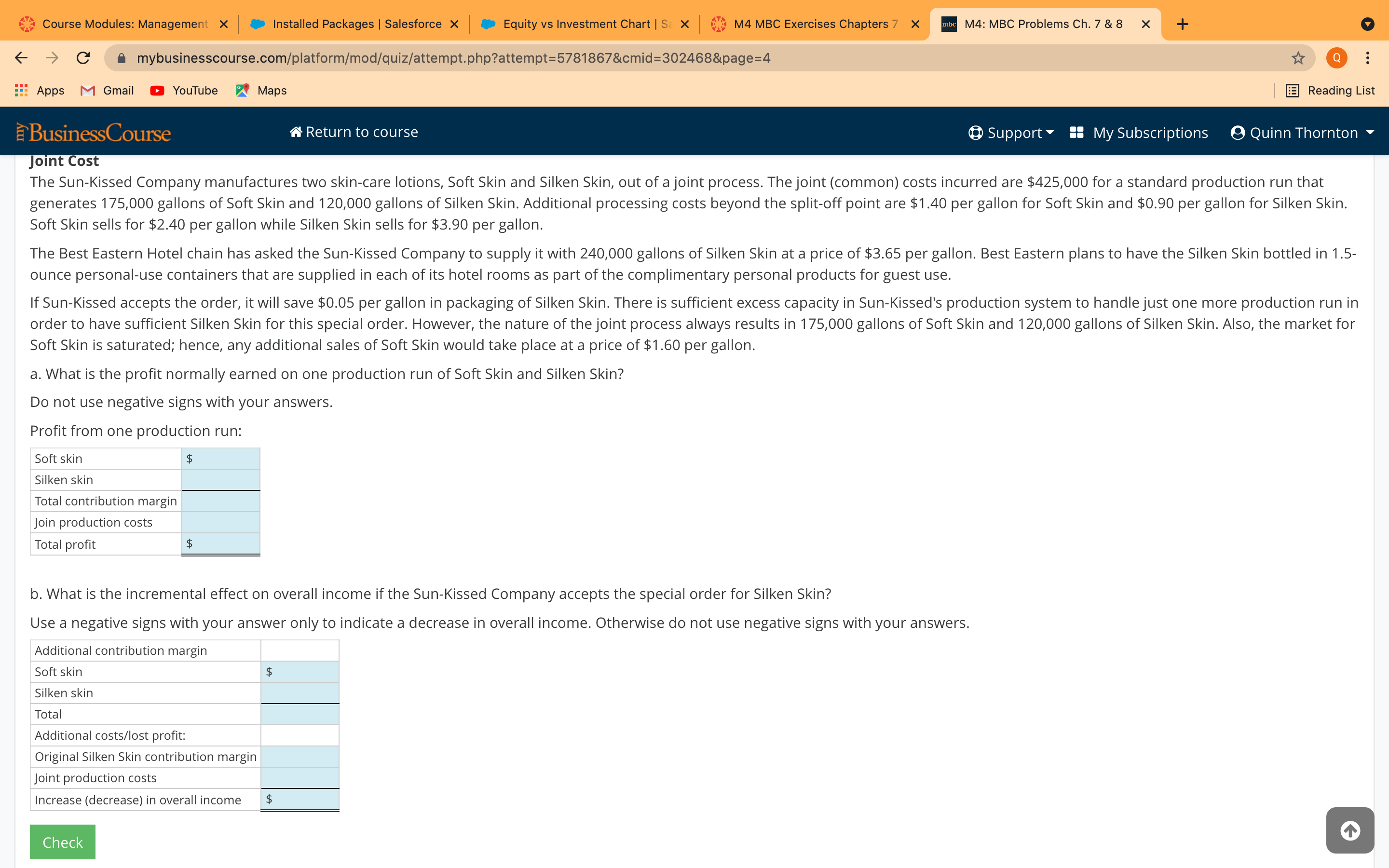This screenshot has width=1389, height=868.
Task: Click the orange Q profile avatar
Action: point(1336,57)
